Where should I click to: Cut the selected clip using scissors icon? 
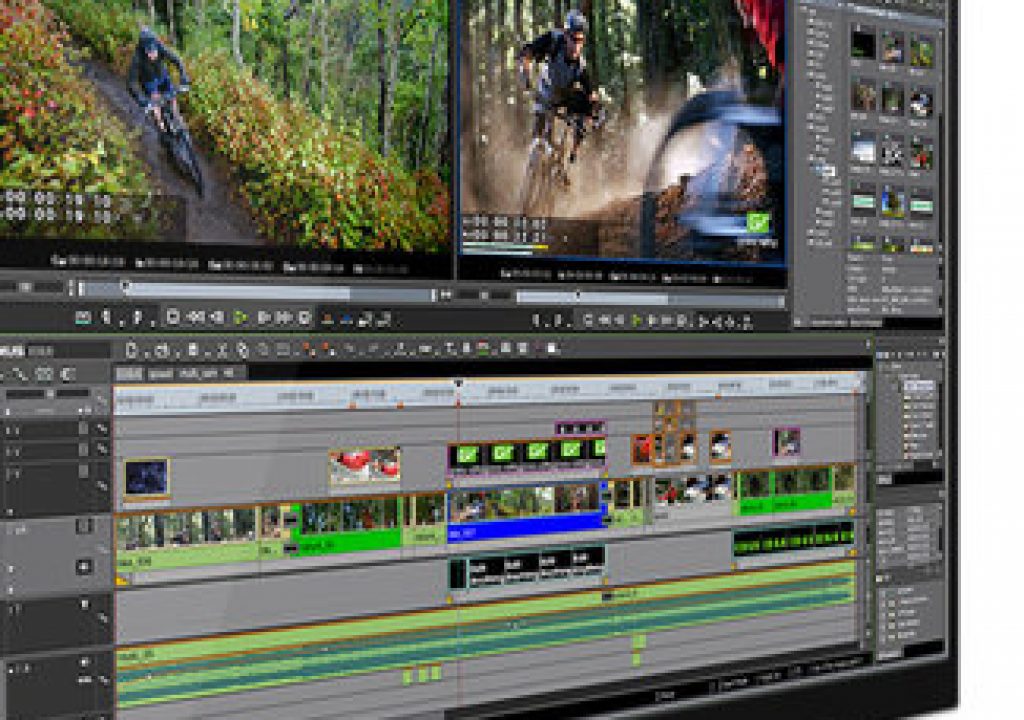221,351
